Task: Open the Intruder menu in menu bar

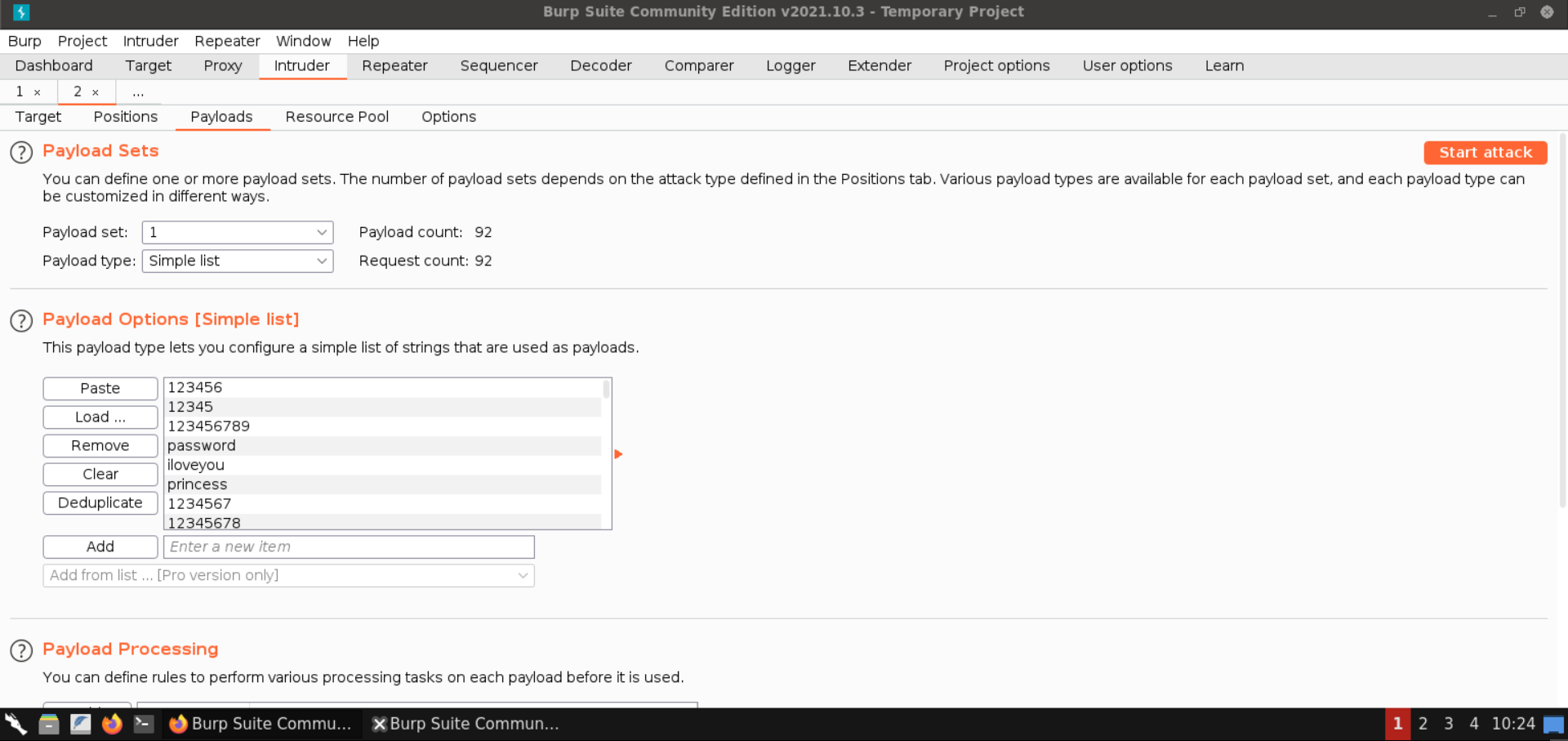Action: [150, 41]
